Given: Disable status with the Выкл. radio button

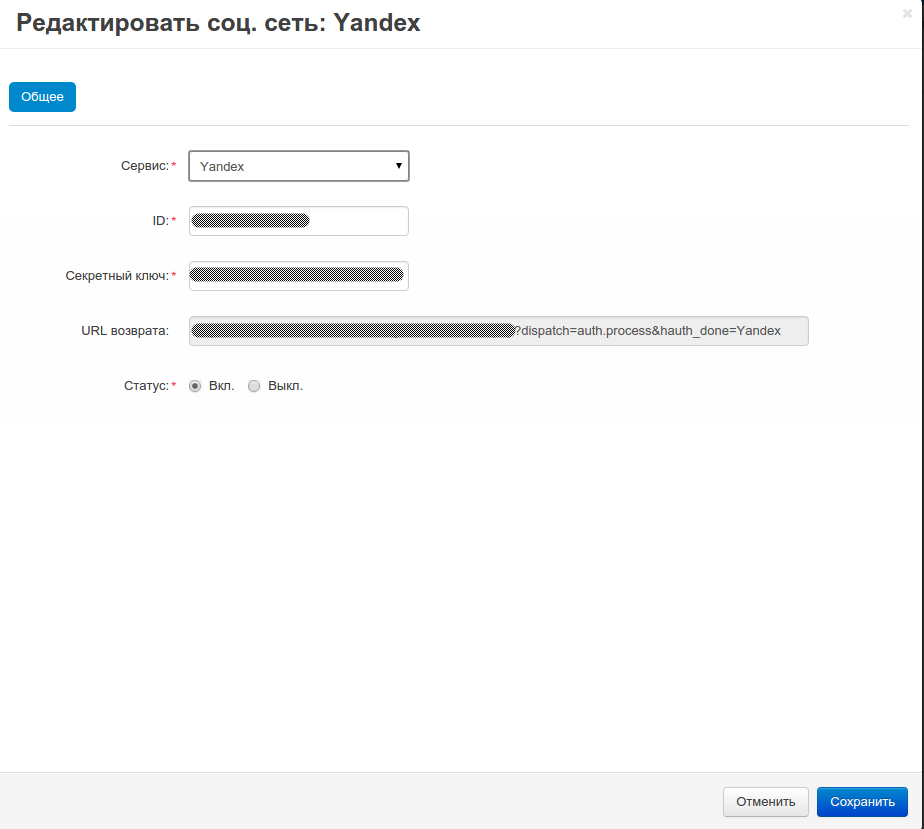Looking at the screenshot, I should [254, 386].
